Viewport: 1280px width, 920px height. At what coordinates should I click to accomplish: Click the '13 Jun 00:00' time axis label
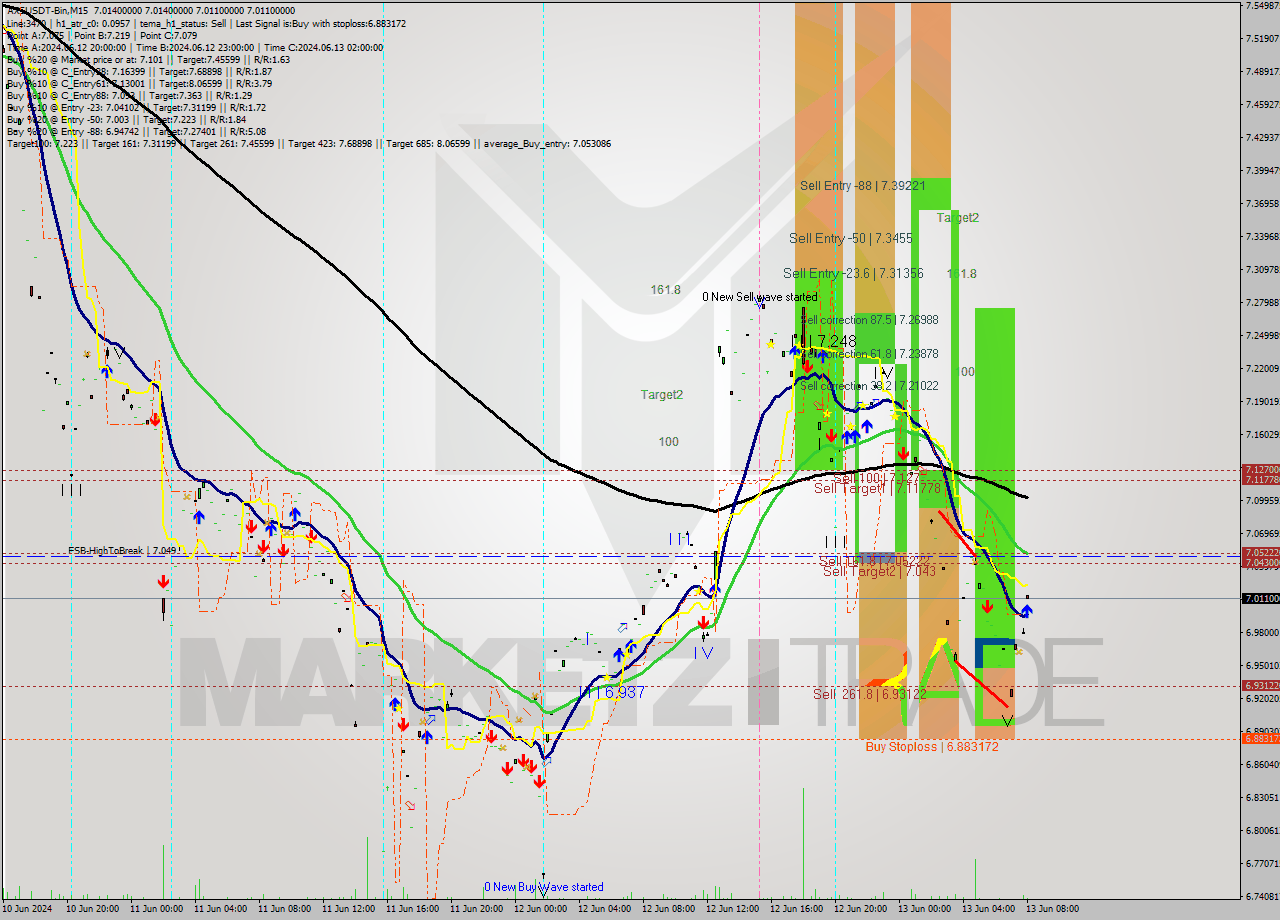pyautogui.click(x=926, y=910)
